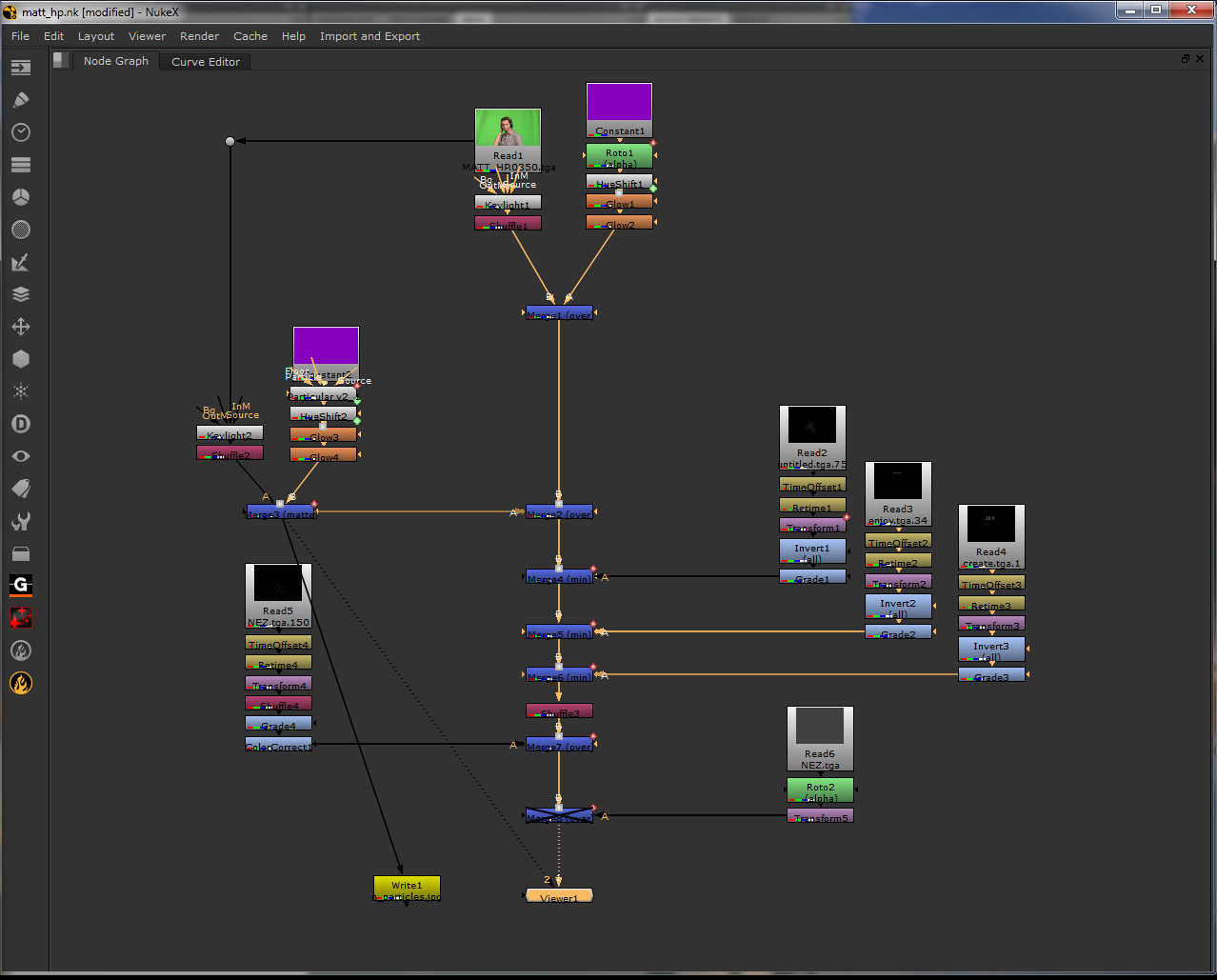1217x980 pixels.
Task: Open the Render menu
Action: pos(199,36)
